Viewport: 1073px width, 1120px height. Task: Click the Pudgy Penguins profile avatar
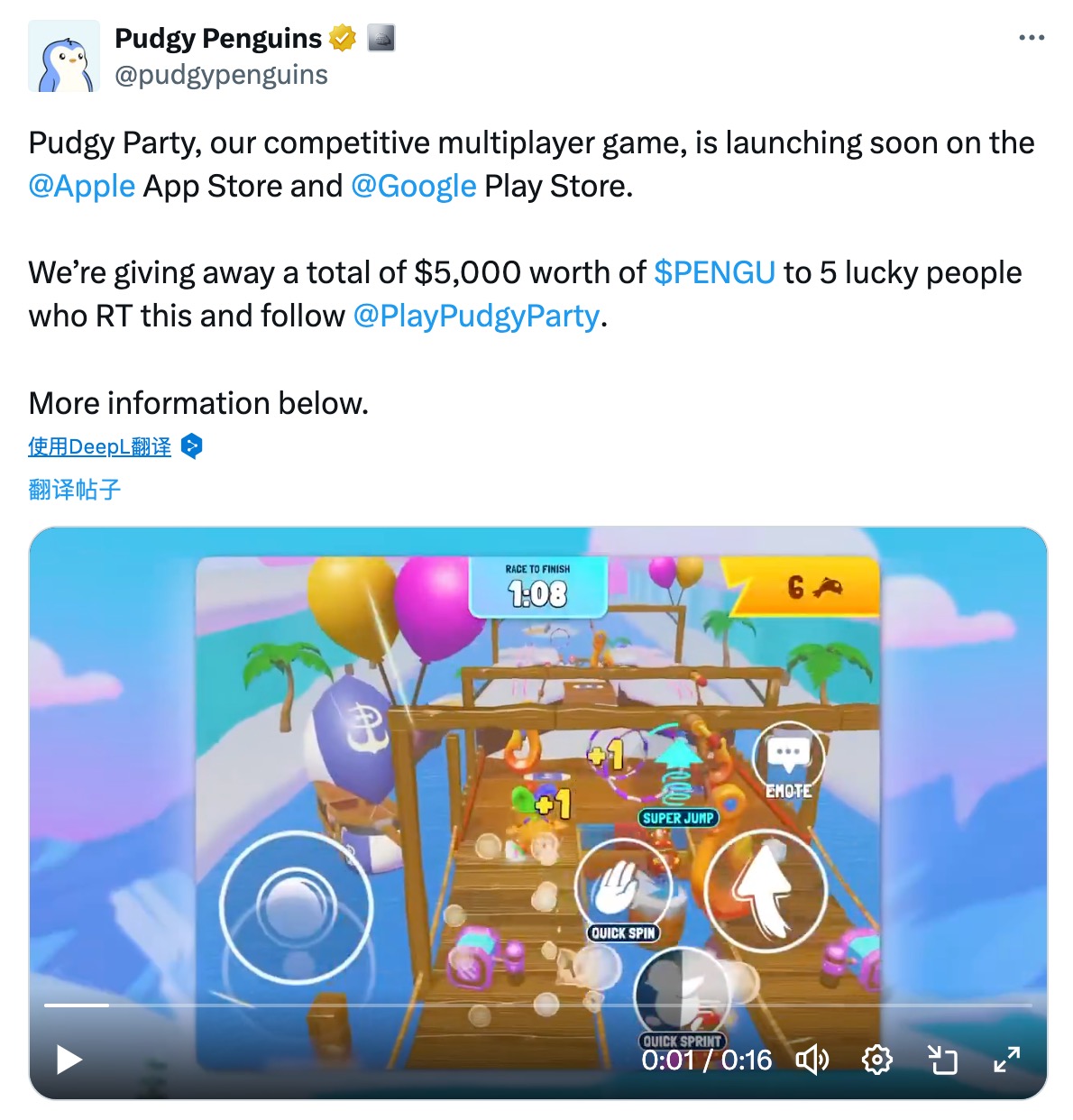pyautogui.click(x=64, y=56)
